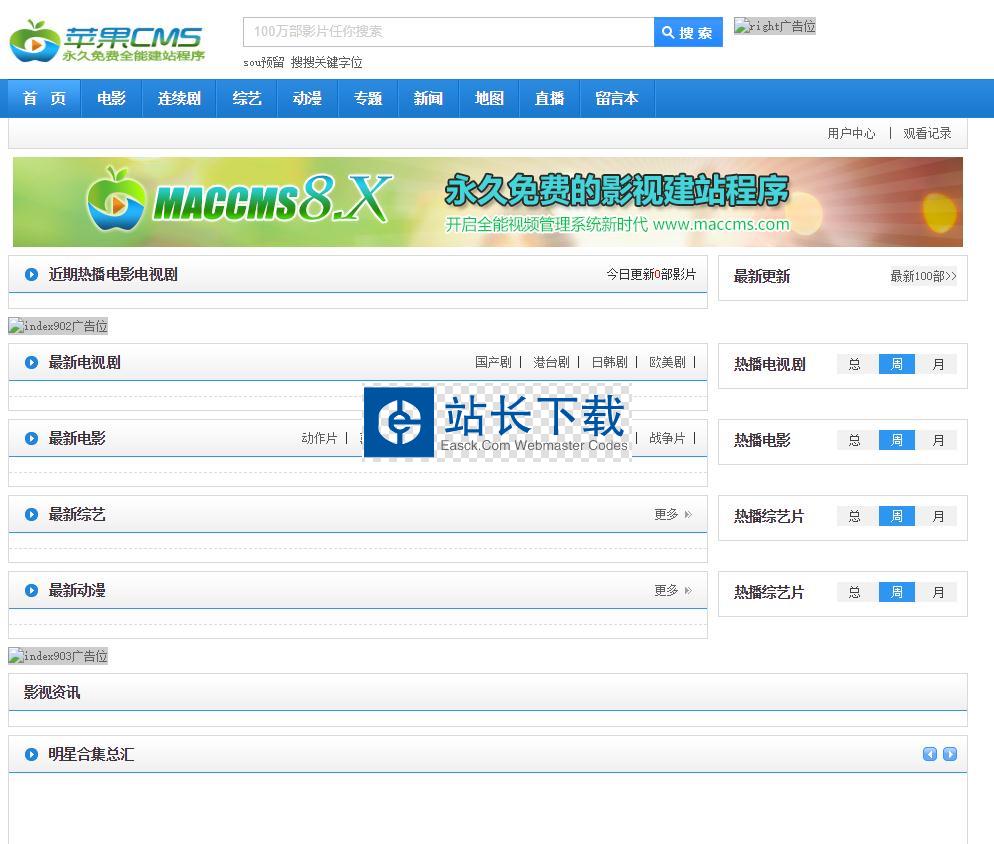Click the bullet icon next to 最新电影
The image size is (994, 844).
(31, 439)
